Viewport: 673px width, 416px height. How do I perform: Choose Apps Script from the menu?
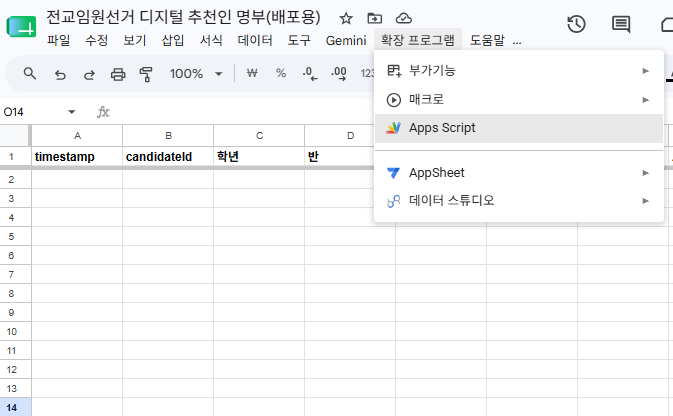click(519, 128)
